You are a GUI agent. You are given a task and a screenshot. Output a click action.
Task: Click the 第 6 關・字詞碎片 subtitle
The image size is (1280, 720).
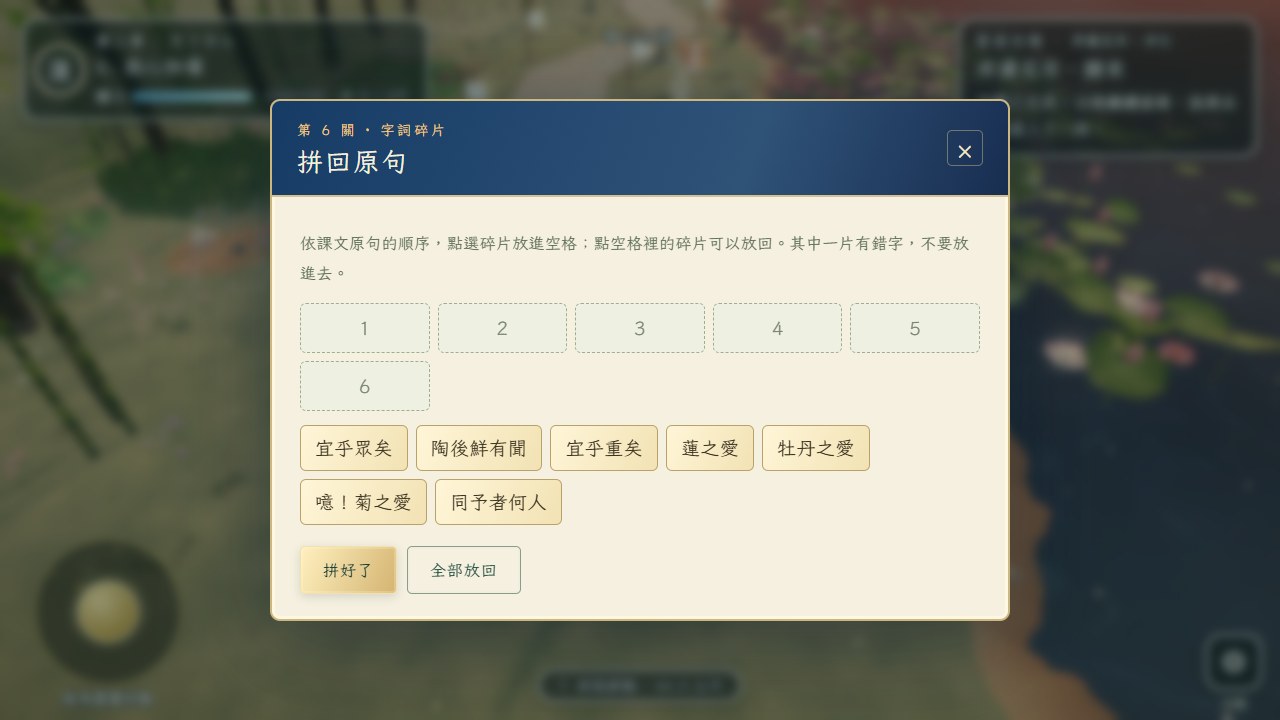[371, 130]
